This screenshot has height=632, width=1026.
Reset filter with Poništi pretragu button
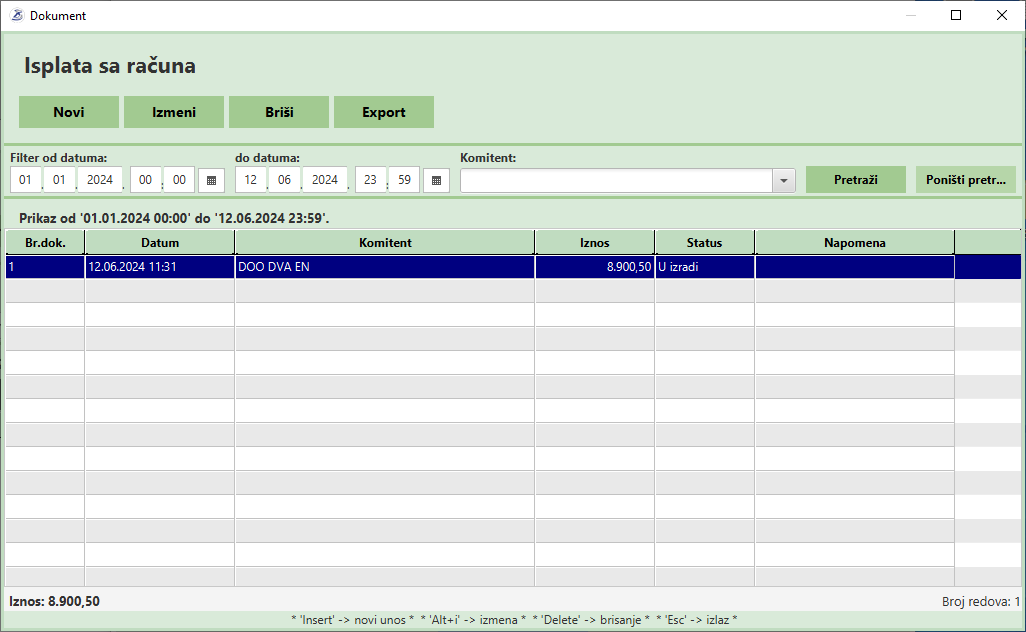(965, 180)
